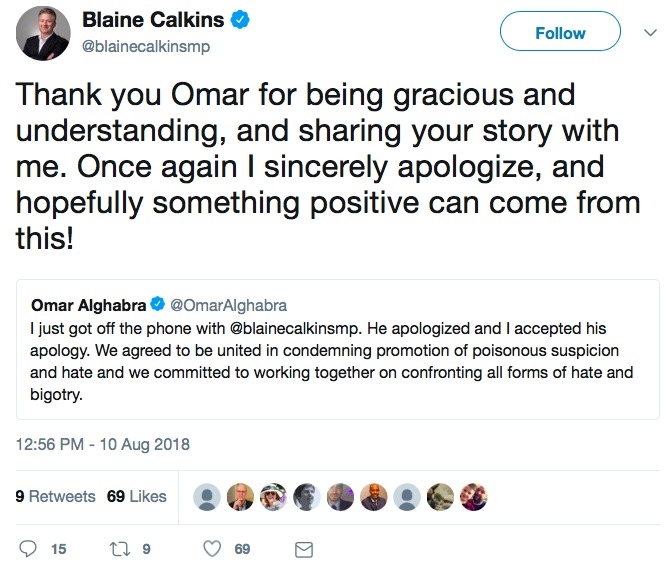Click the Blaine Calkins display name
The height and width of the screenshot is (571, 667).
pyautogui.click(x=153, y=20)
